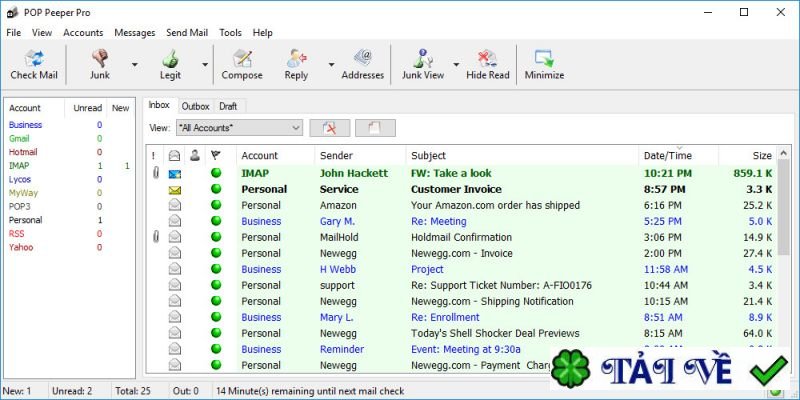Open the Help menu

(263, 33)
